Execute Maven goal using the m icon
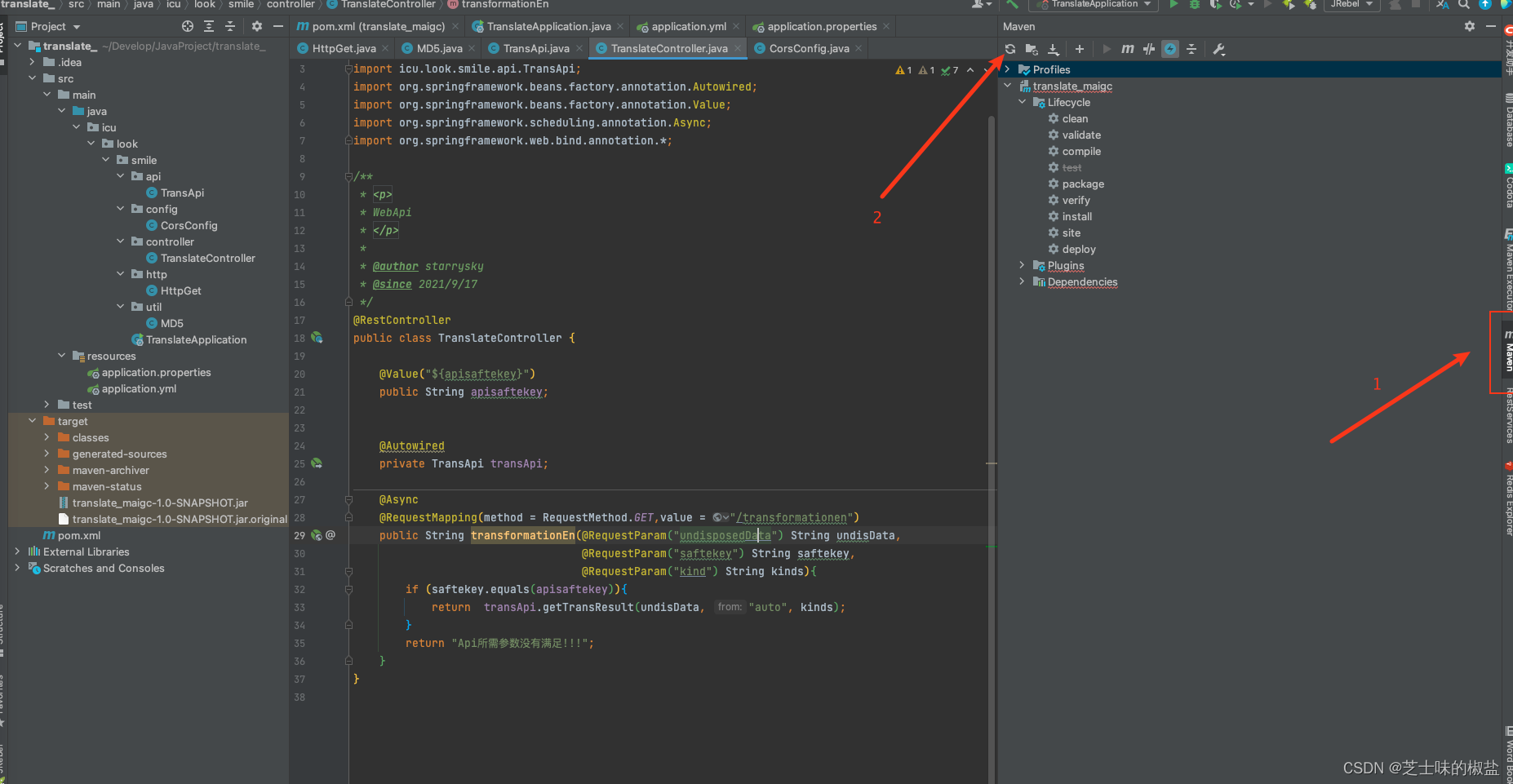This screenshot has width=1513, height=784. coord(1127,49)
